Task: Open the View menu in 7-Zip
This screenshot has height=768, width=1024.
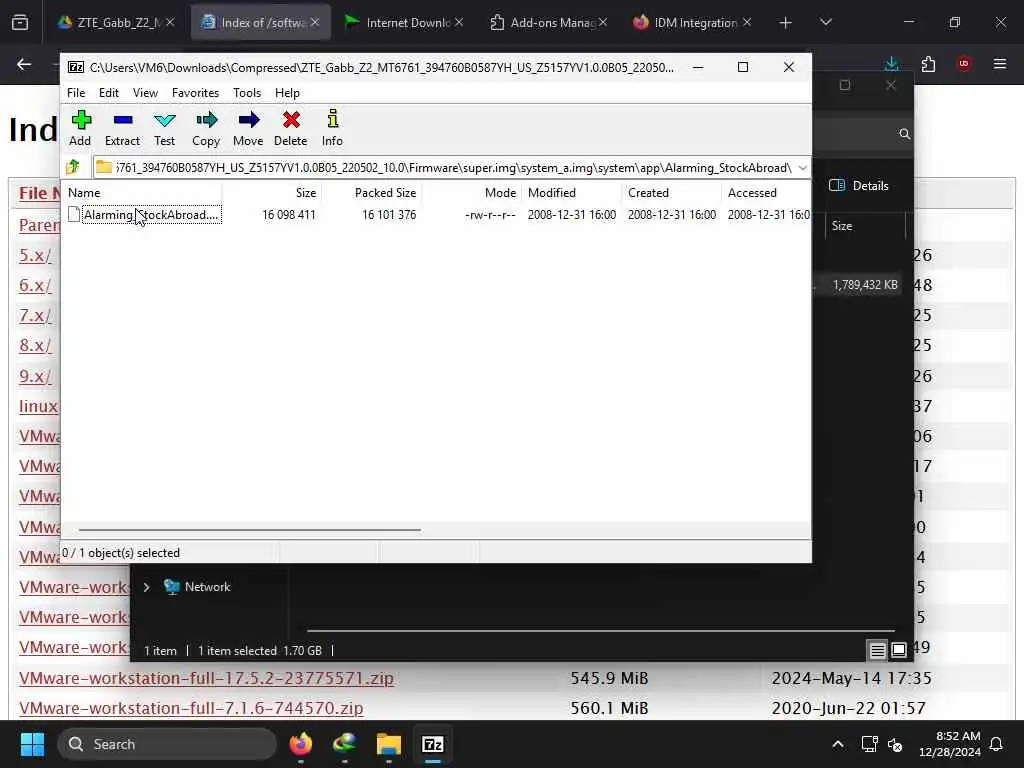Action: 145,93
